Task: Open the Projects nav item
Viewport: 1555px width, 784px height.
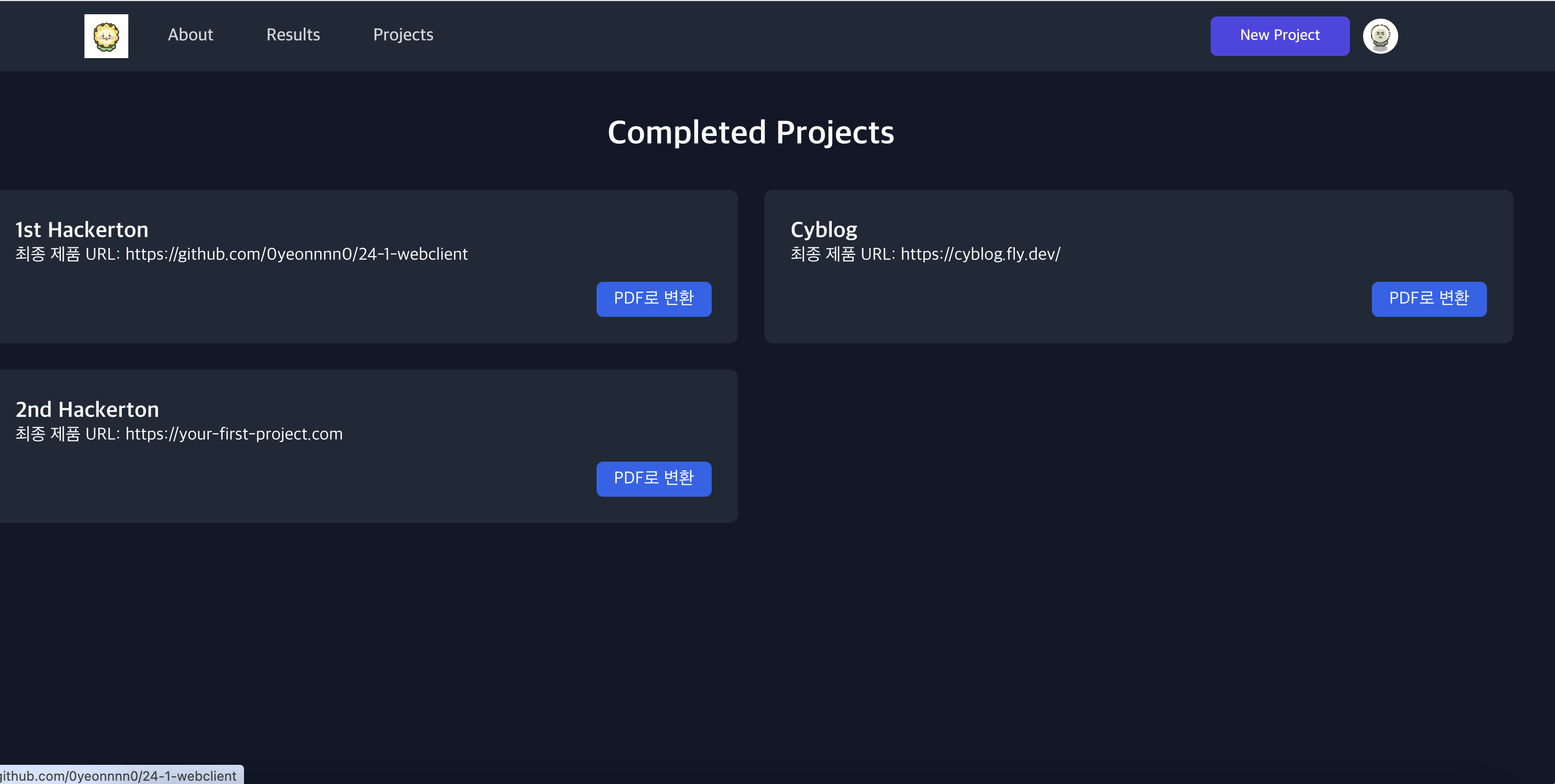Action: (402, 35)
